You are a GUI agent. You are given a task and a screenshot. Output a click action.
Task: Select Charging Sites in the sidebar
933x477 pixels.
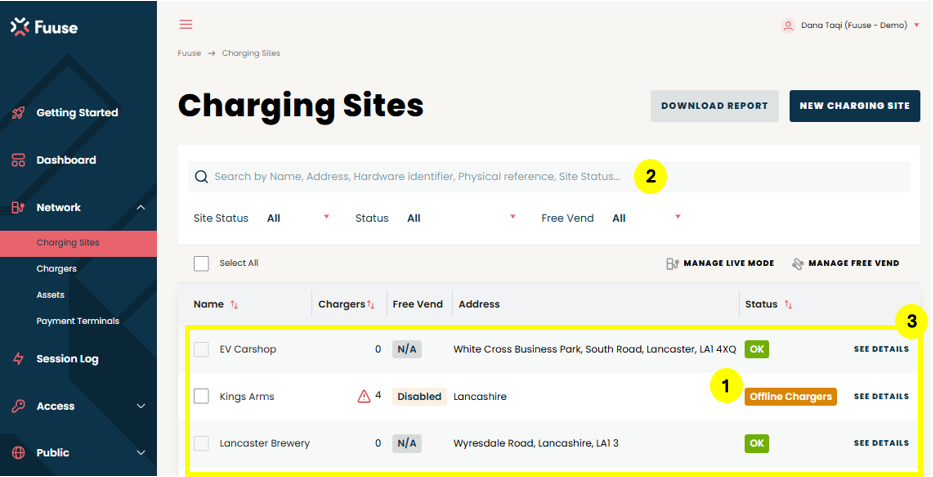[x=79, y=243]
